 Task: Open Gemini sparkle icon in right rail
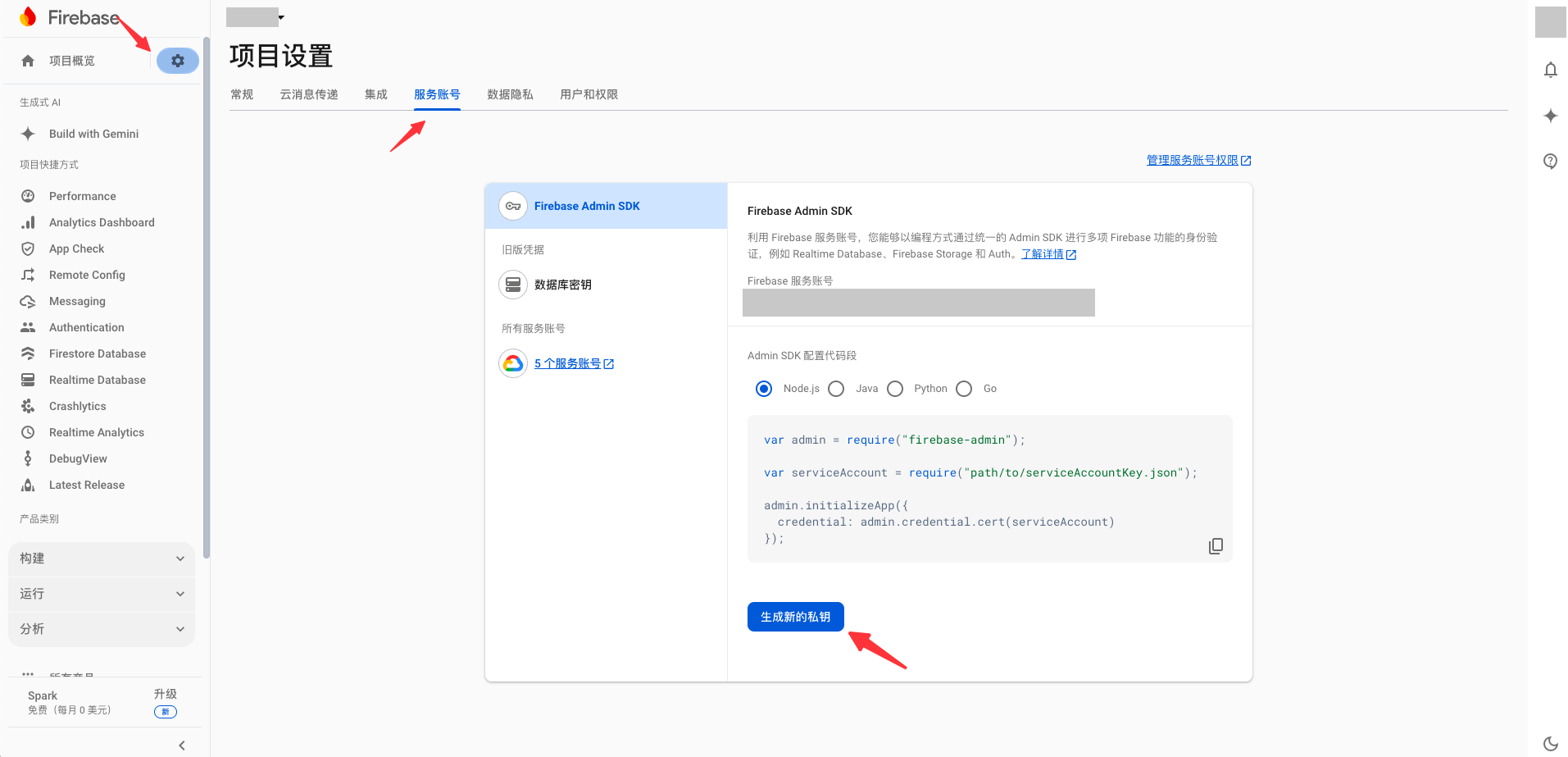1551,116
